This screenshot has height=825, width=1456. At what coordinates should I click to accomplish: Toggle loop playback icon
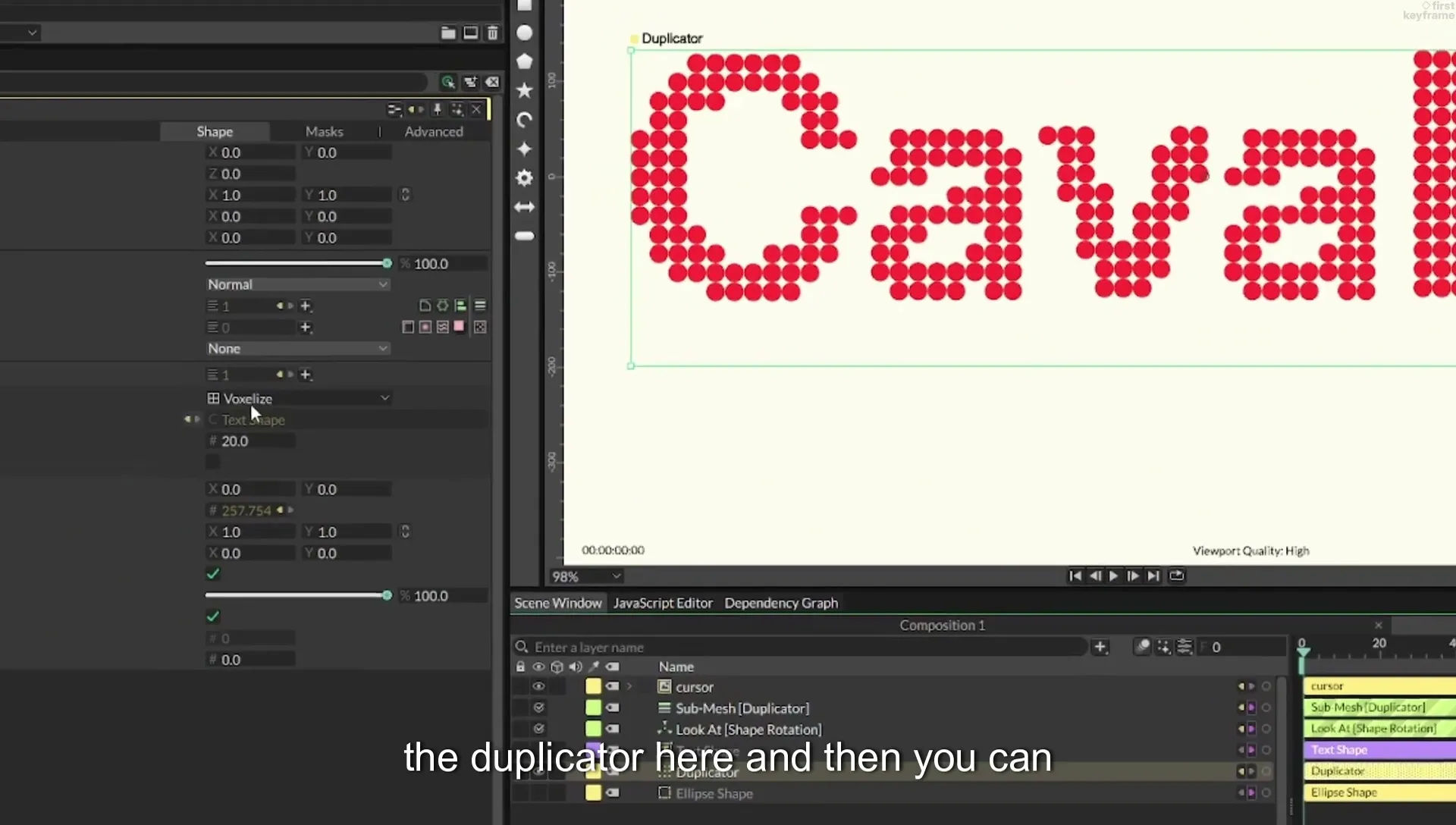click(1176, 576)
